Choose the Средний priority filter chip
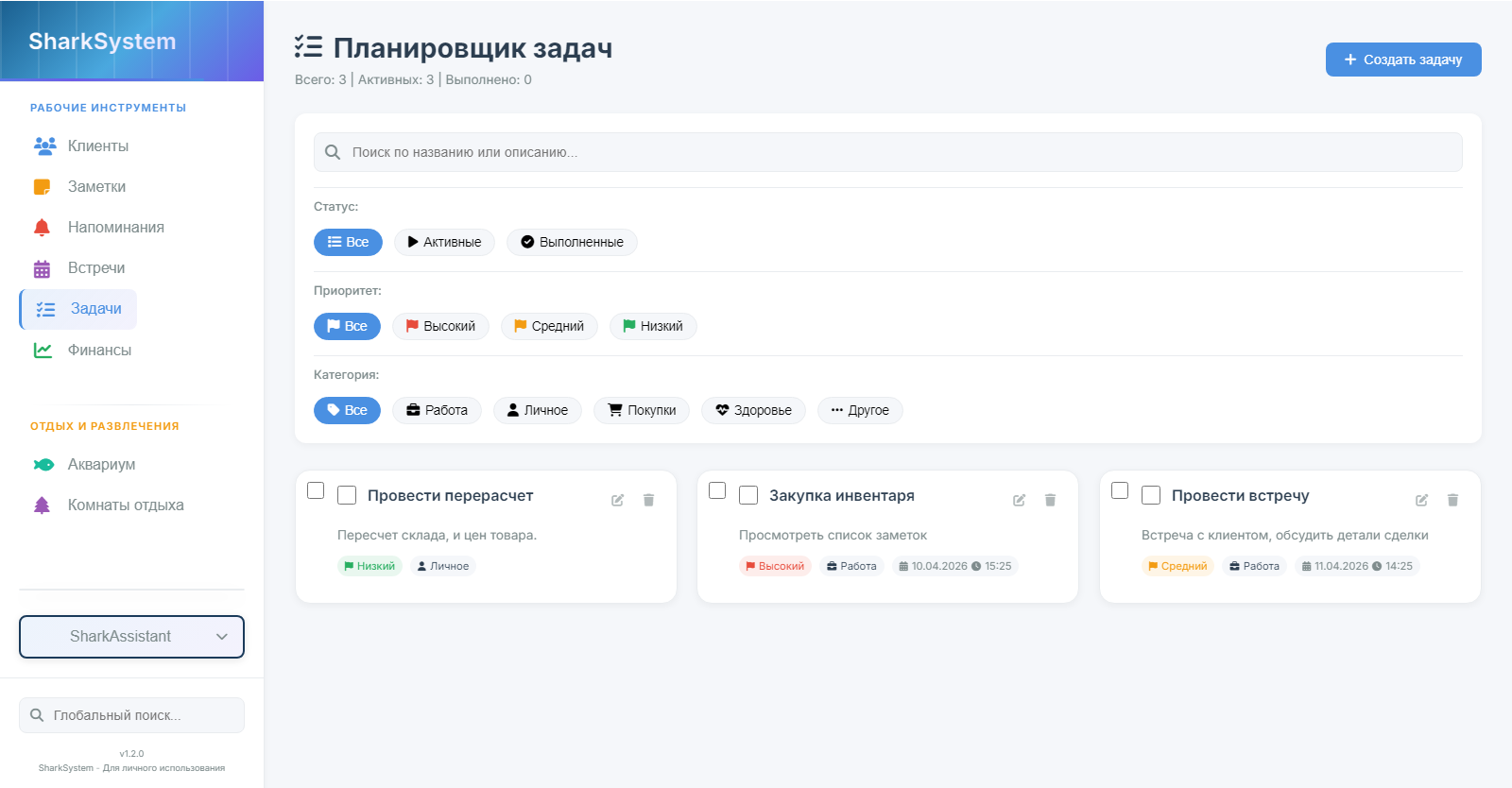The height and width of the screenshot is (788, 1512). pos(549,326)
